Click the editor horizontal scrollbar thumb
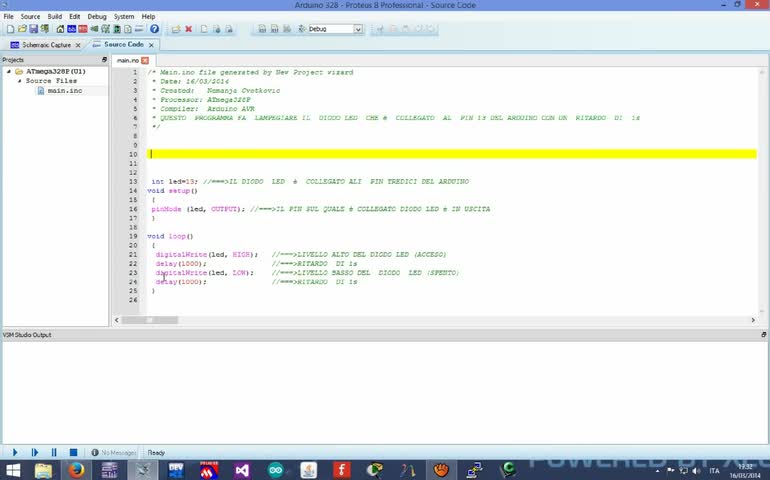Viewport: 770px width, 480px height. pyautogui.click(x=150, y=320)
